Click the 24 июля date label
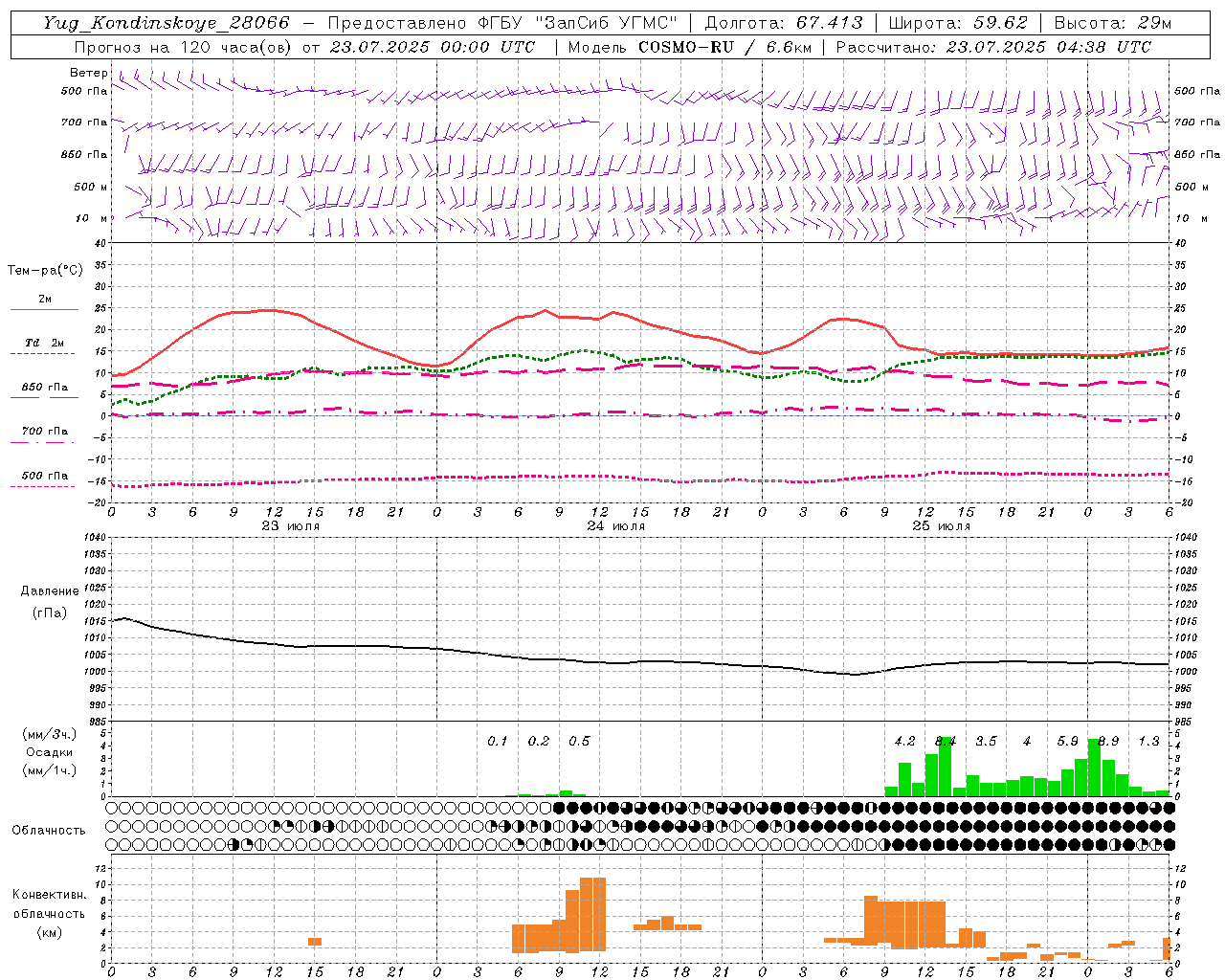Viewport: 1225px width, 980px height. (616, 526)
